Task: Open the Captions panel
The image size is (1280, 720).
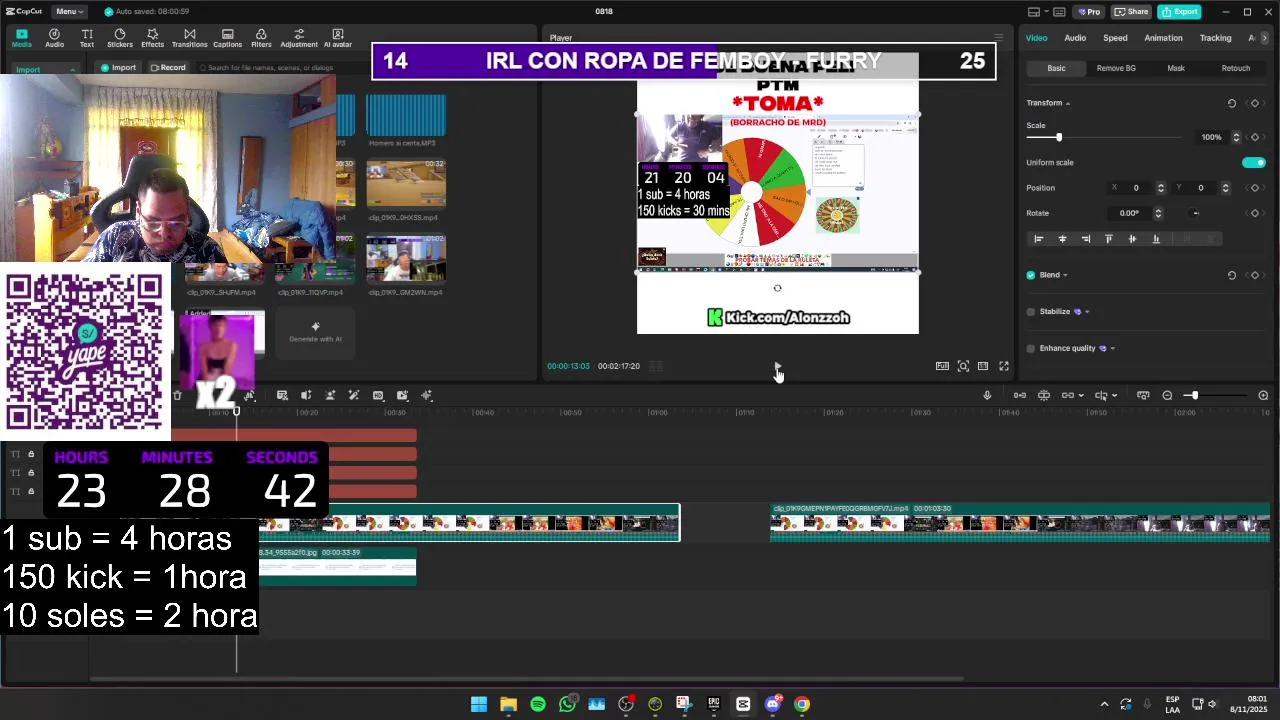Action: click(x=227, y=38)
